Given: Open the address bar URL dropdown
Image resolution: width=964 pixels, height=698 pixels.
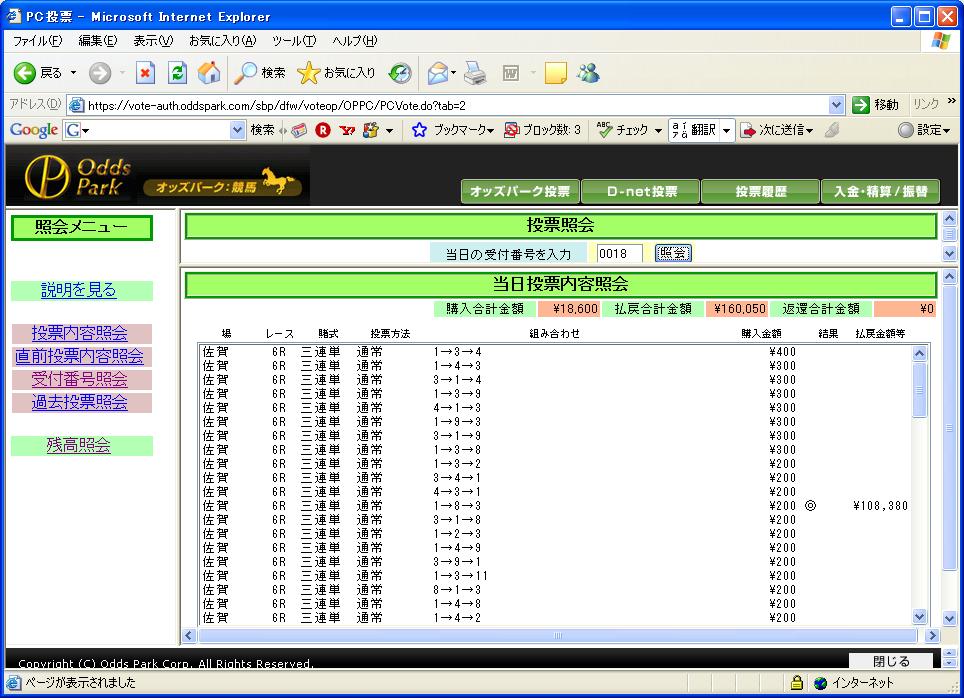Looking at the screenshot, I should click(x=836, y=105).
